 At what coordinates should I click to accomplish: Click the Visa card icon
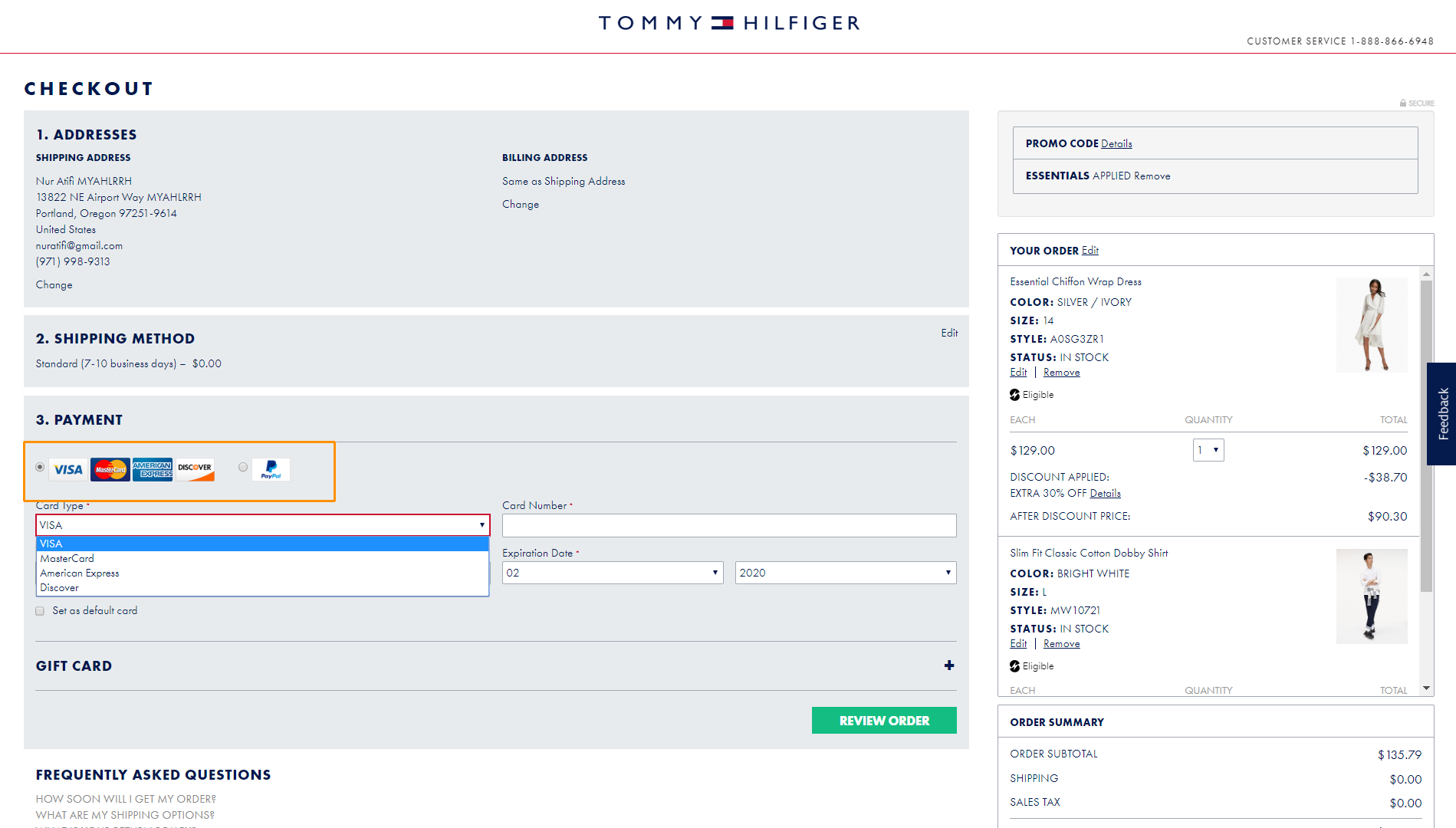(68, 469)
